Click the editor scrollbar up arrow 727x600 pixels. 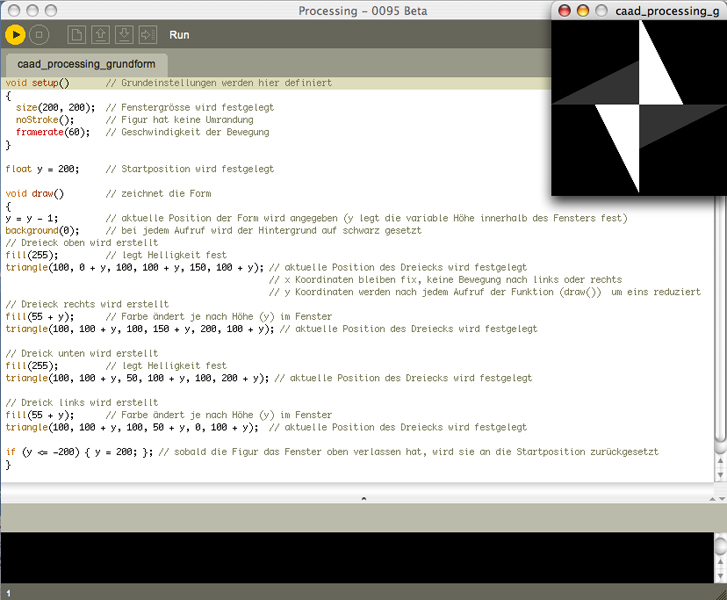click(x=720, y=460)
